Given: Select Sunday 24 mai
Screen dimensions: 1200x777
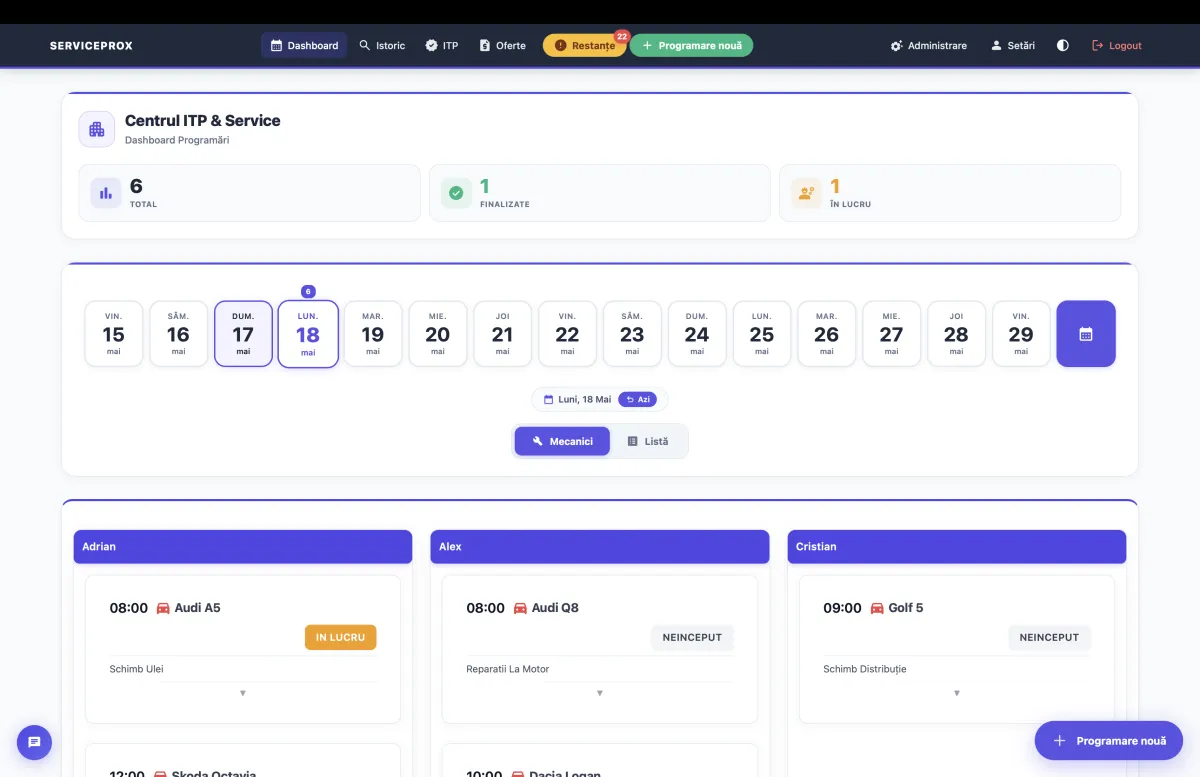Looking at the screenshot, I should click(697, 334).
